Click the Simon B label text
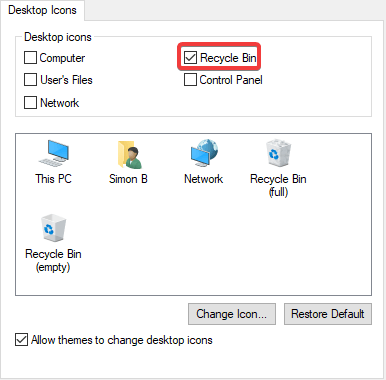The width and height of the screenshot is (386, 380). pyautogui.click(x=128, y=179)
